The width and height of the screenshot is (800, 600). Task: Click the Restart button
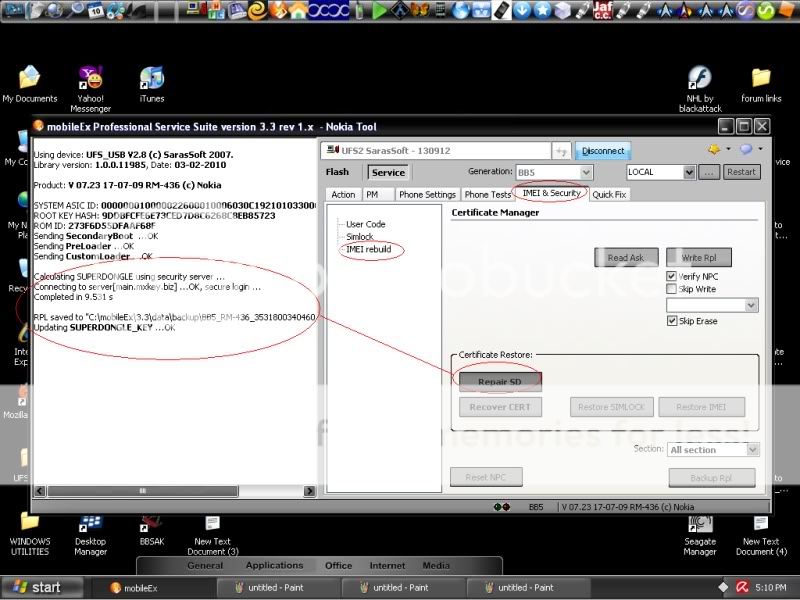coord(741,172)
